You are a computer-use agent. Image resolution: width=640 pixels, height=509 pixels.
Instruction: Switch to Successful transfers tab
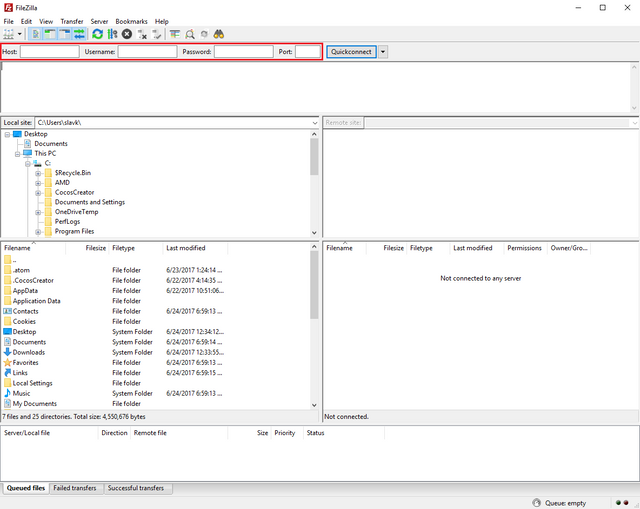coord(136,488)
